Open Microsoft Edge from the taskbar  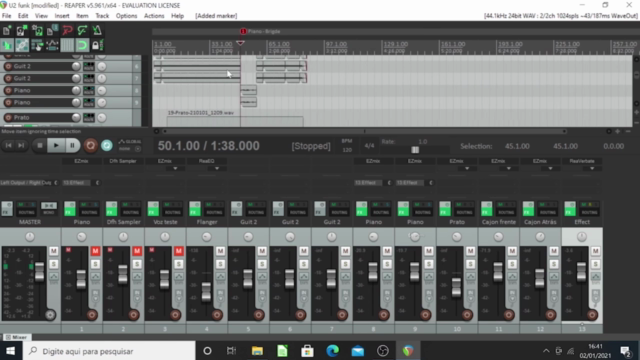tap(333, 351)
